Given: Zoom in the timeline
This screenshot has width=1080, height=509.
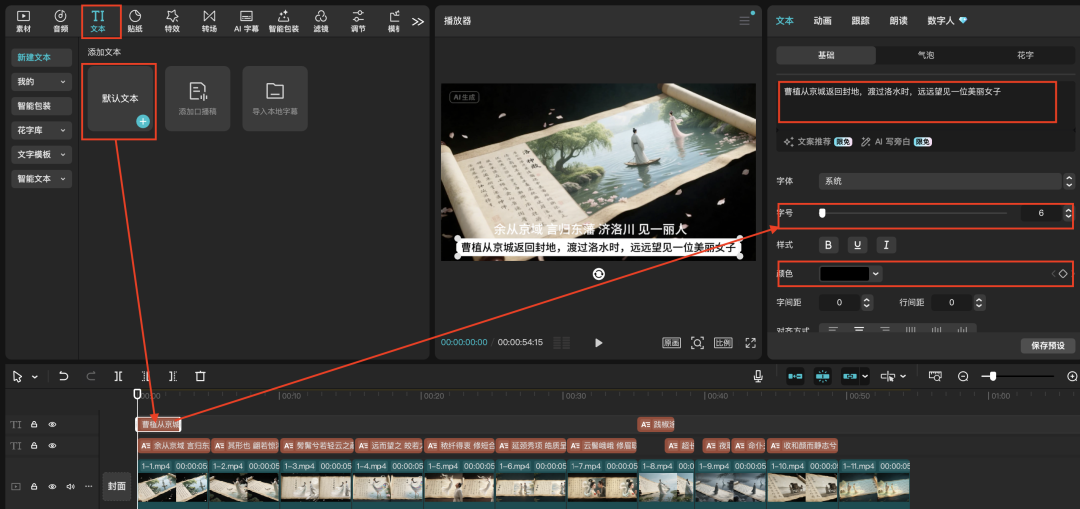Looking at the screenshot, I should click(x=1072, y=376).
